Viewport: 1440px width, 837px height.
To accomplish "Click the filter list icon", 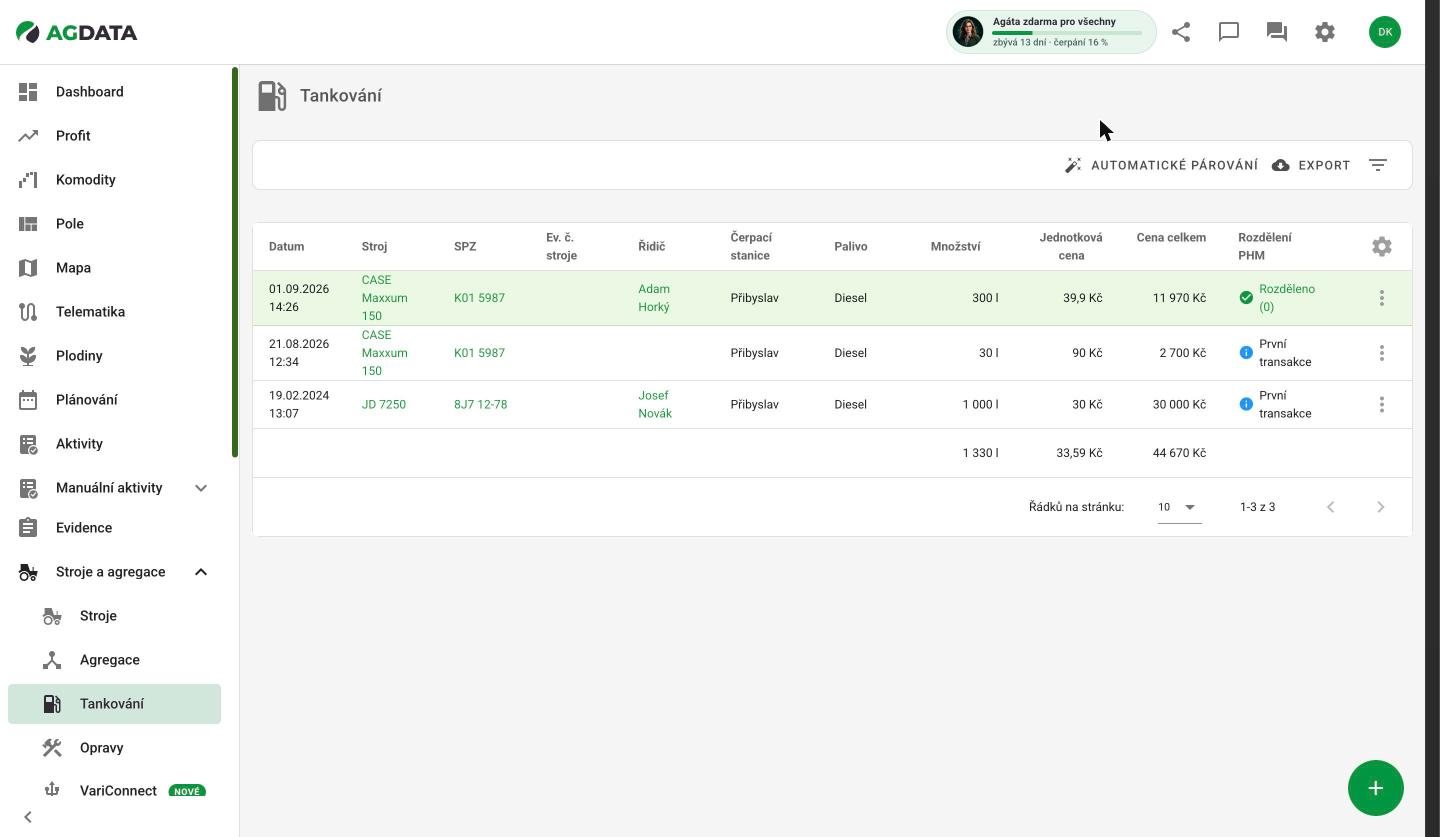I will point(1378,165).
